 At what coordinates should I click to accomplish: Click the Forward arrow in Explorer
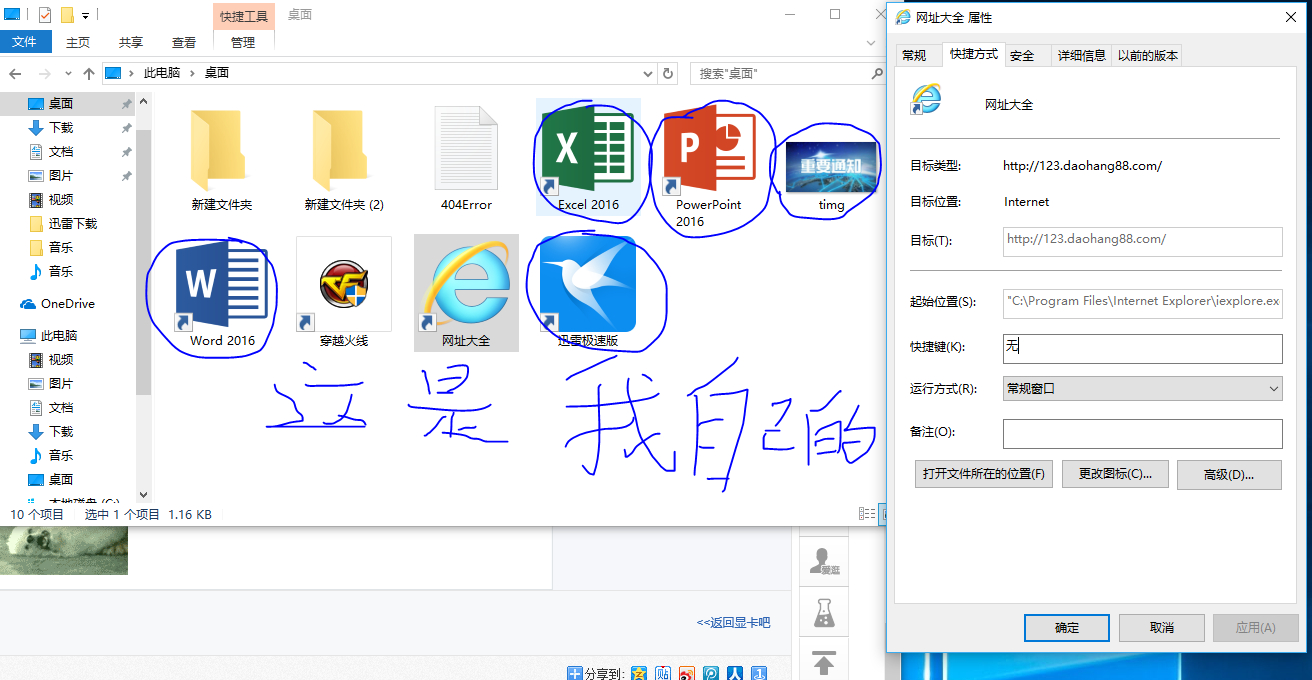click(x=44, y=74)
